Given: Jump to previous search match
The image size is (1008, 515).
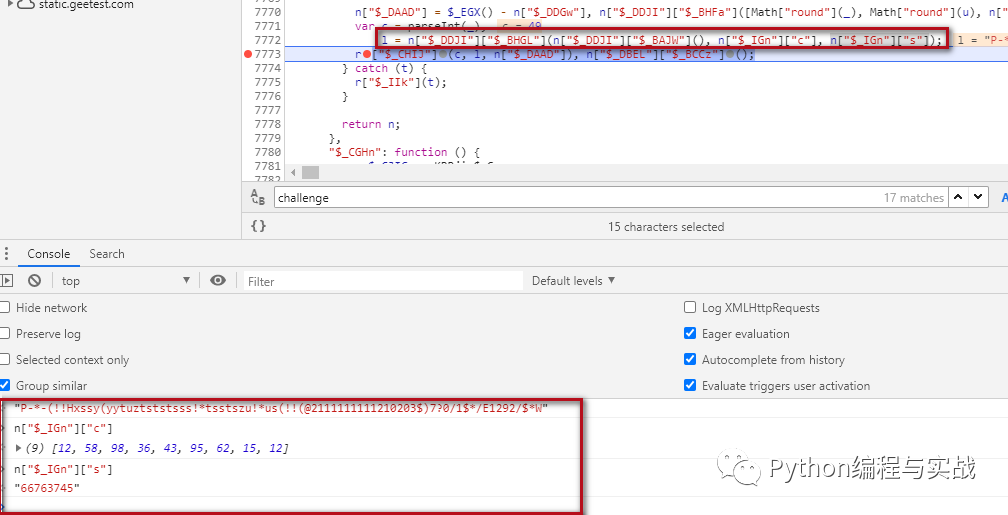Looking at the screenshot, I should (x=958, y=198).
